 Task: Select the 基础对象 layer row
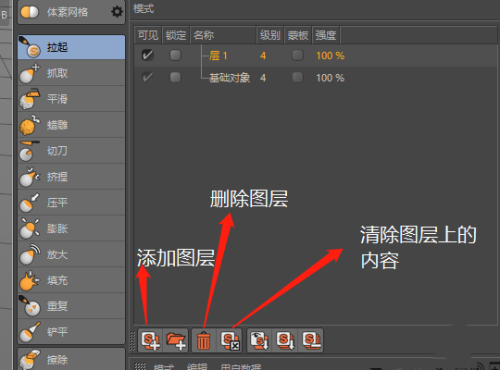pyautogui.click(x=315, y=78)
